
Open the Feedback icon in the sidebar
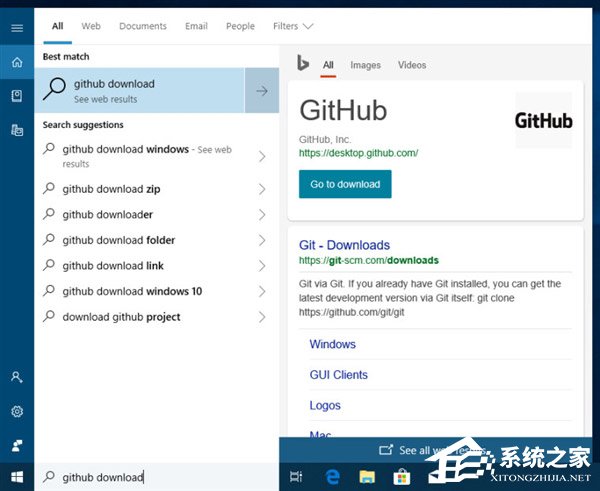point(17,445)
